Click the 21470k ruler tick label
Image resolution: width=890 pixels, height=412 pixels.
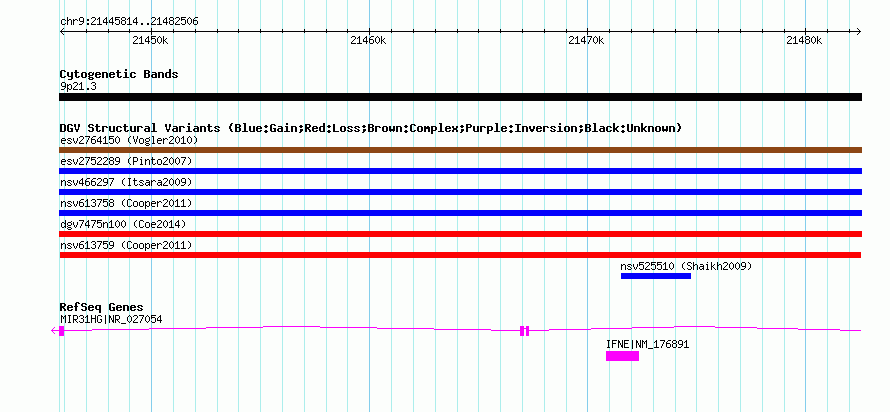[x=586, y=40]
